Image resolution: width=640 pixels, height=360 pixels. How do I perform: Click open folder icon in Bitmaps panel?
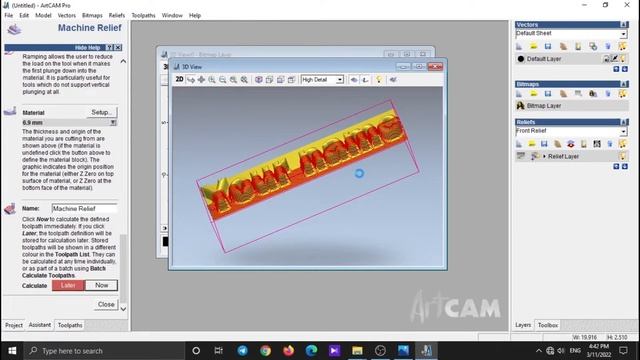point(533,94)
